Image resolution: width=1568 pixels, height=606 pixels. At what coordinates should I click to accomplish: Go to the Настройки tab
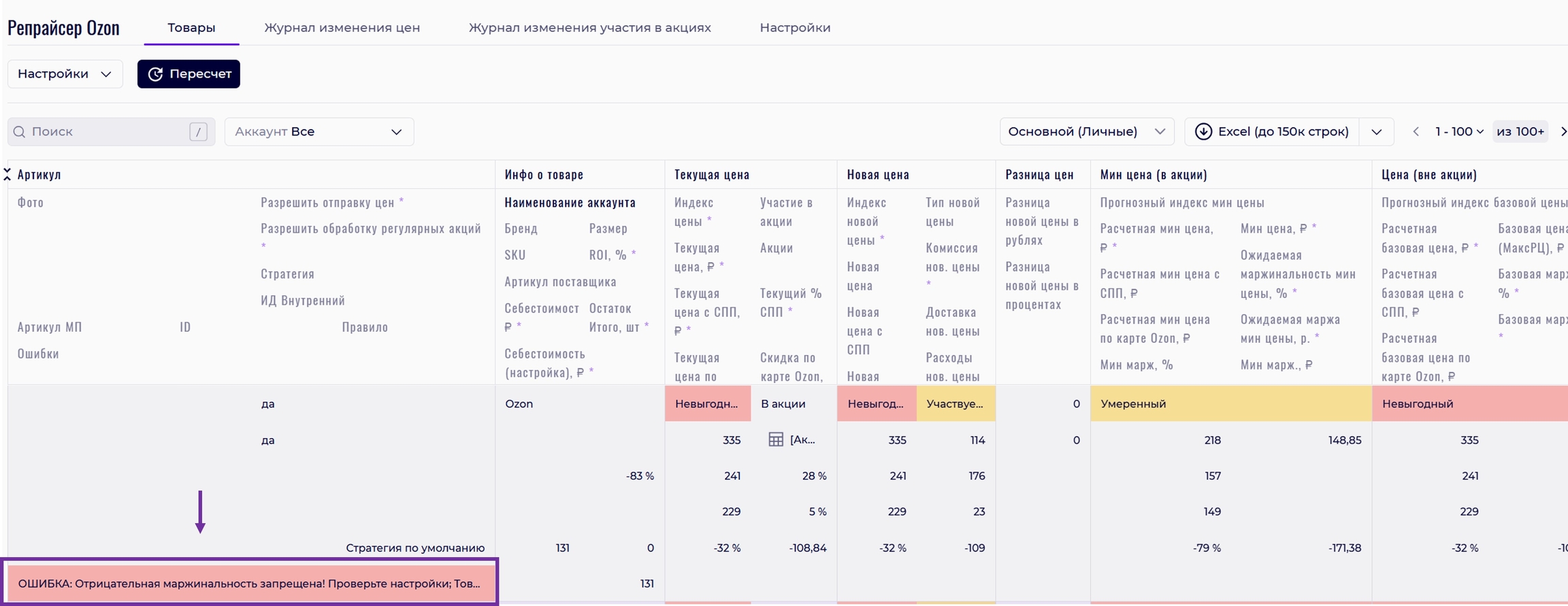pyautogui.click(x=794, y=28)
